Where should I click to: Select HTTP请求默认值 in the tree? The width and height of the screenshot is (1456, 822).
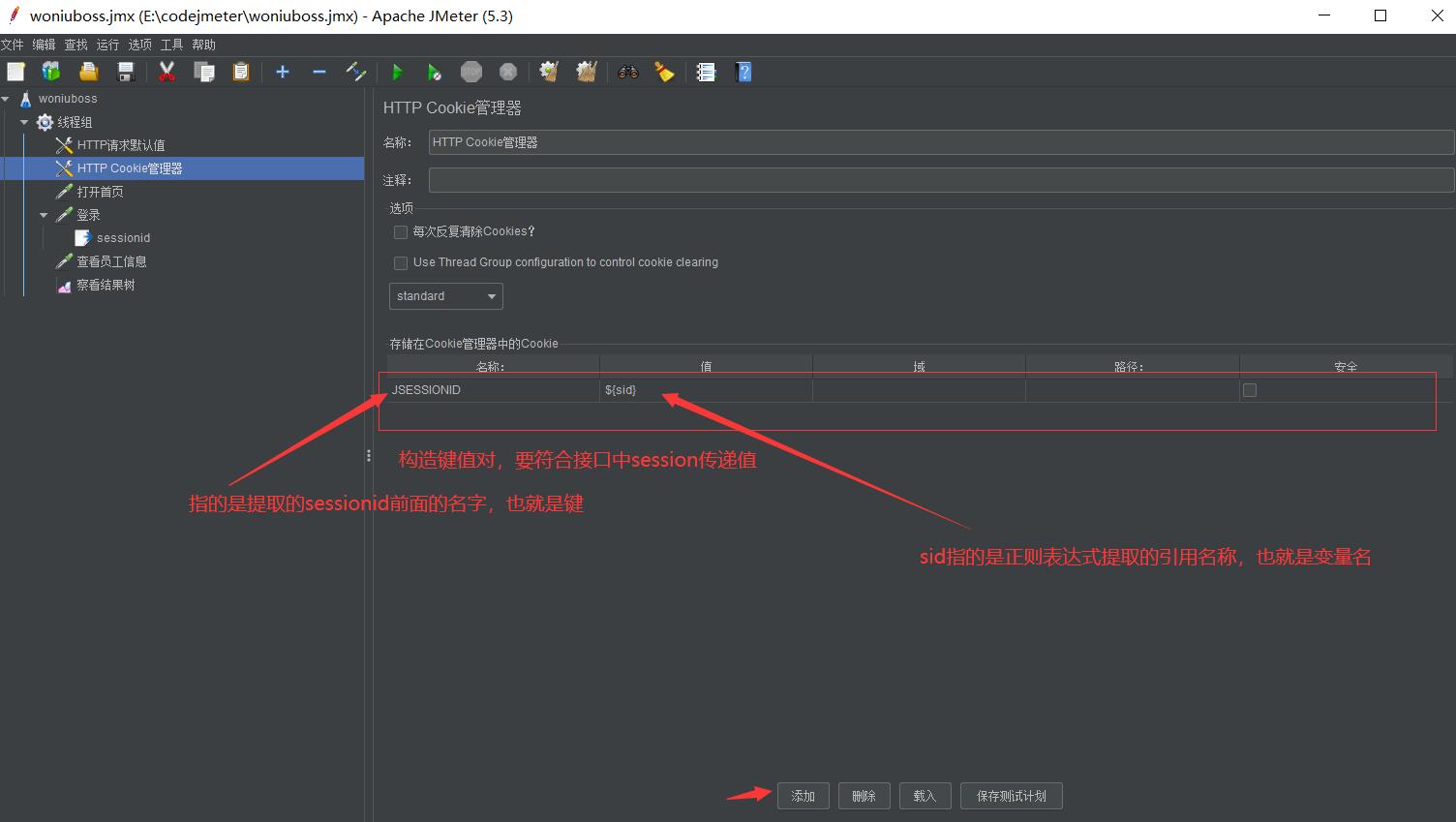pyautogui.click(x=121, y=145)
